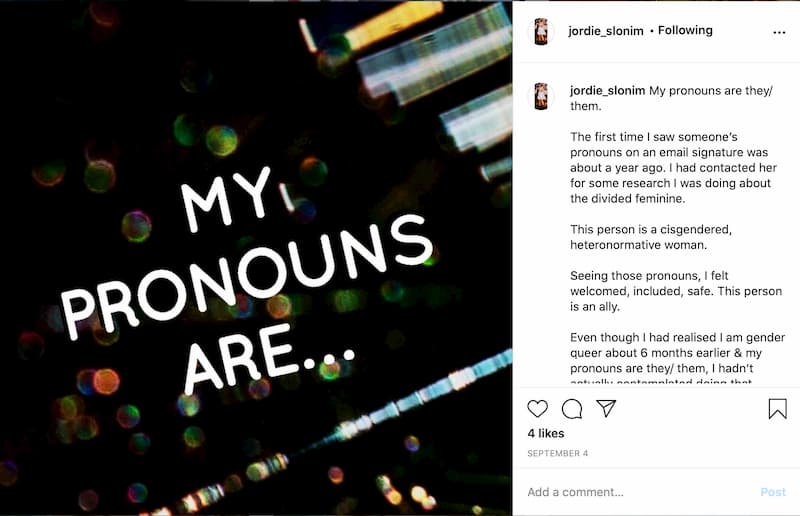Open jordie_slonim avatar beside the caption
Image resolution: width=800 pixels, height=516 pixels.
click(541, 96)
